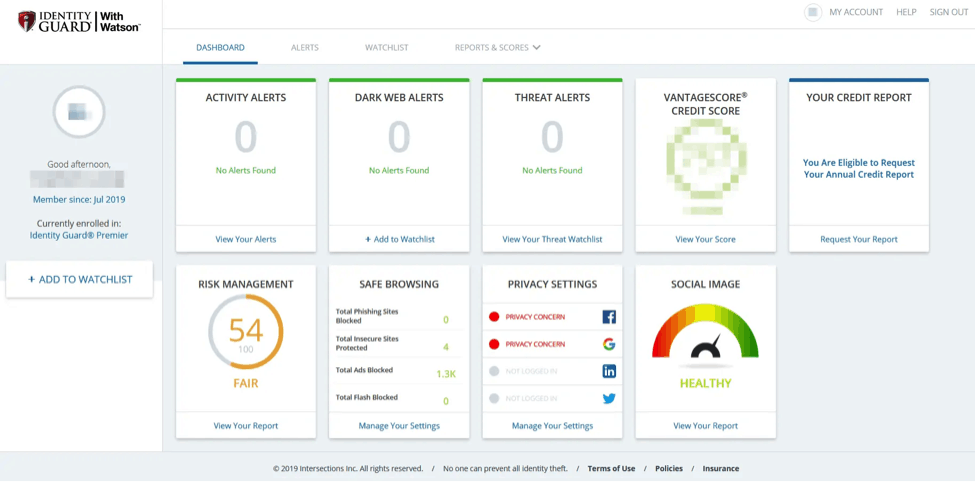Click the grey status dot beside Twitter
The height and width of the screenshot is (482, 975).
point(494,399)
